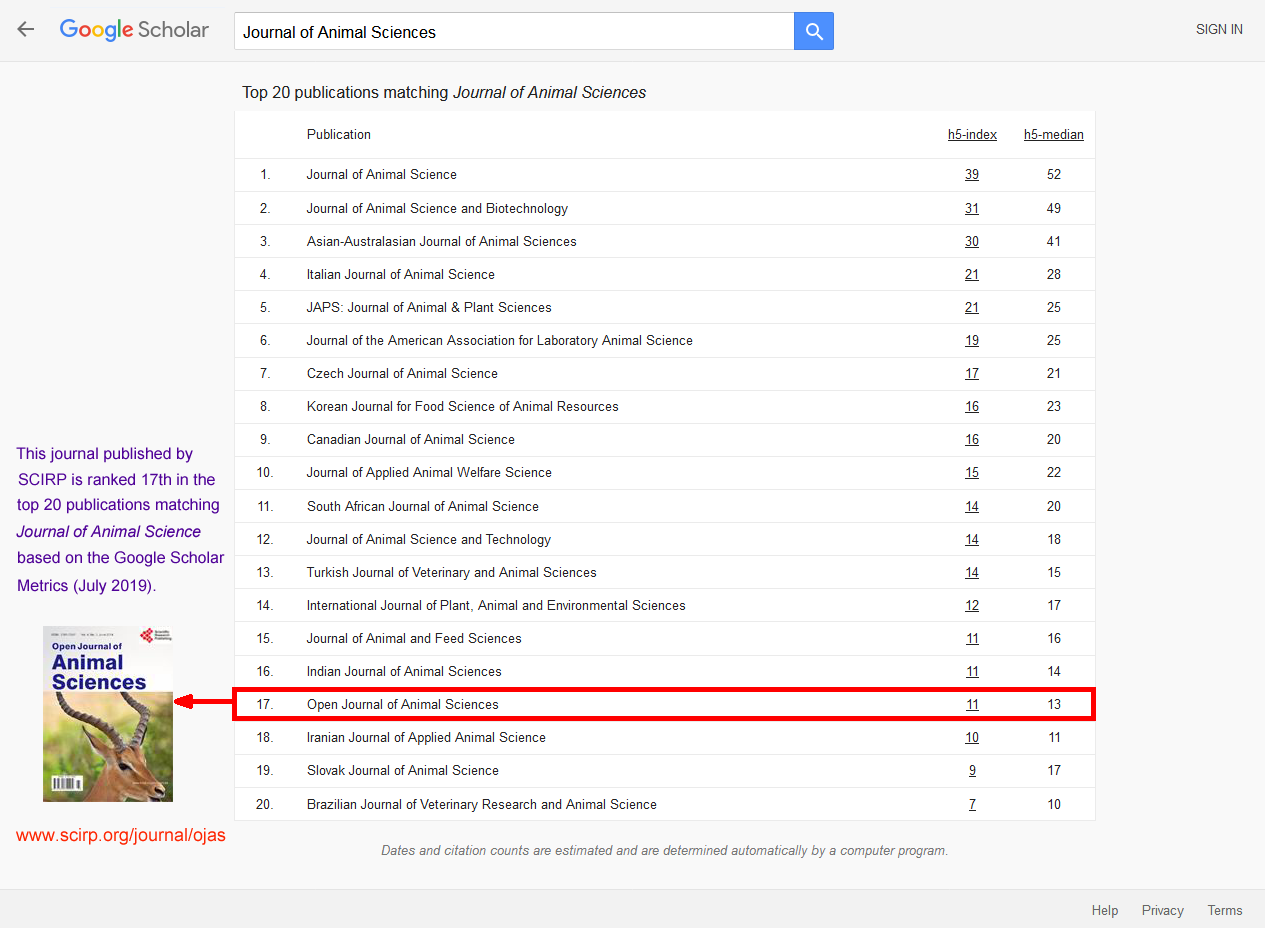This screenshot has height=928, width=1265.
Task: Click 'Indian Journal of Animal Sciences' text
Action: click(404, 672)
